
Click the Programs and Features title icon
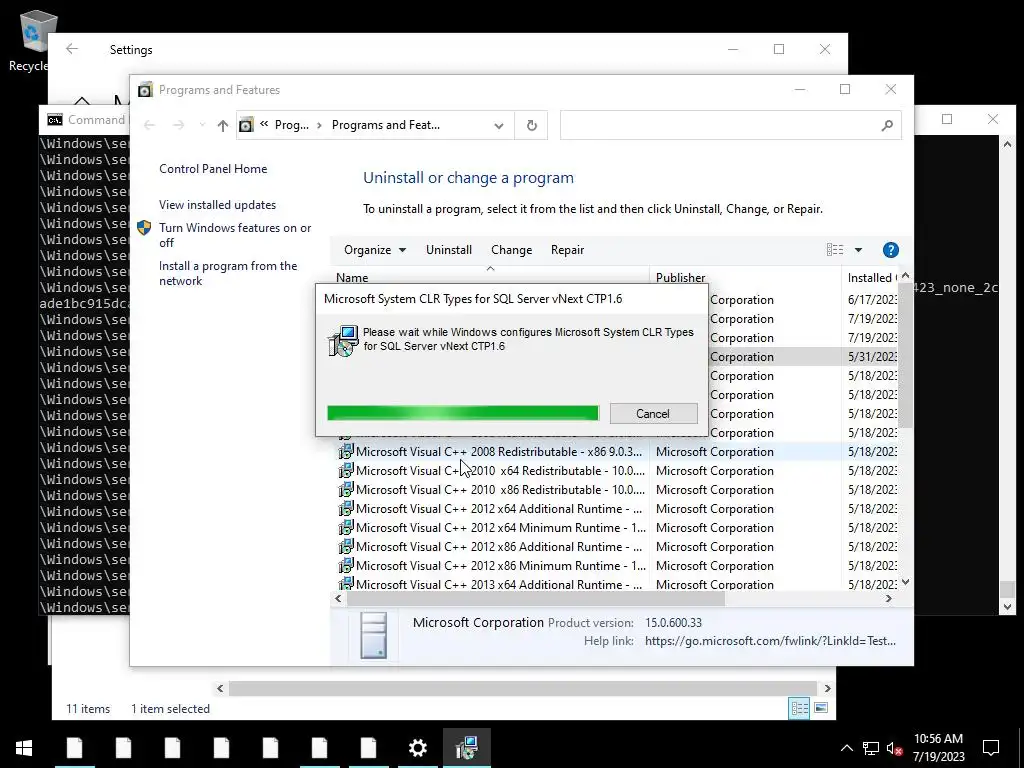tap(145, 89)
